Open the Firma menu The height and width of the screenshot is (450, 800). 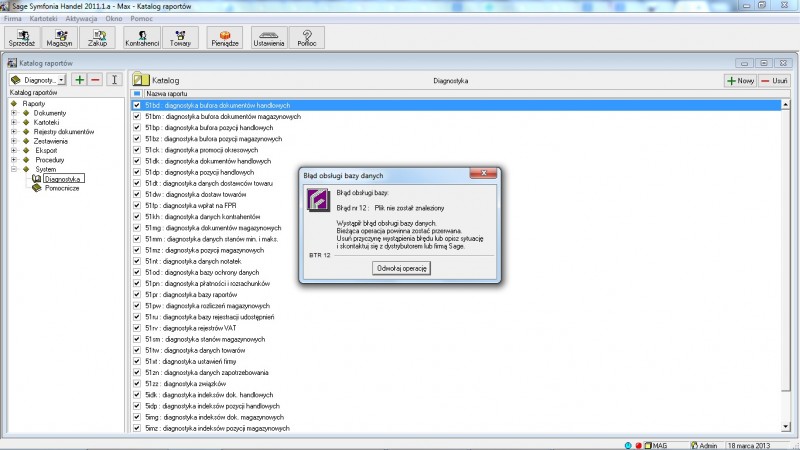click(x=13, y=18)
